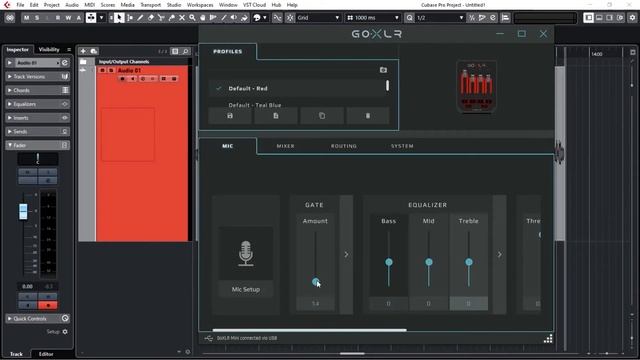Select the Object Selection arrow tool
This screenshot has width=640, height=360.
click(x=119, y=18)
